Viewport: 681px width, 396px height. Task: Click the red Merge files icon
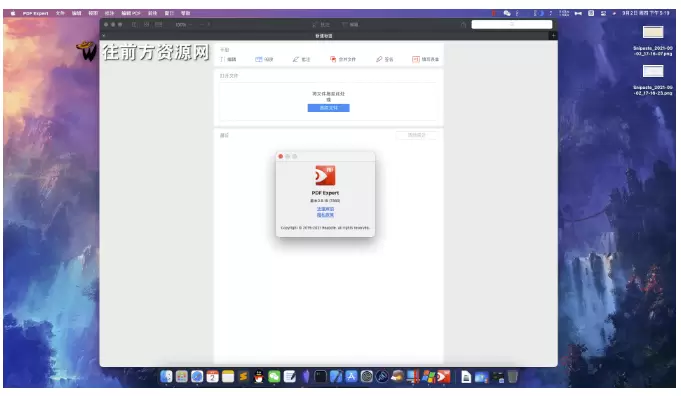333,59
